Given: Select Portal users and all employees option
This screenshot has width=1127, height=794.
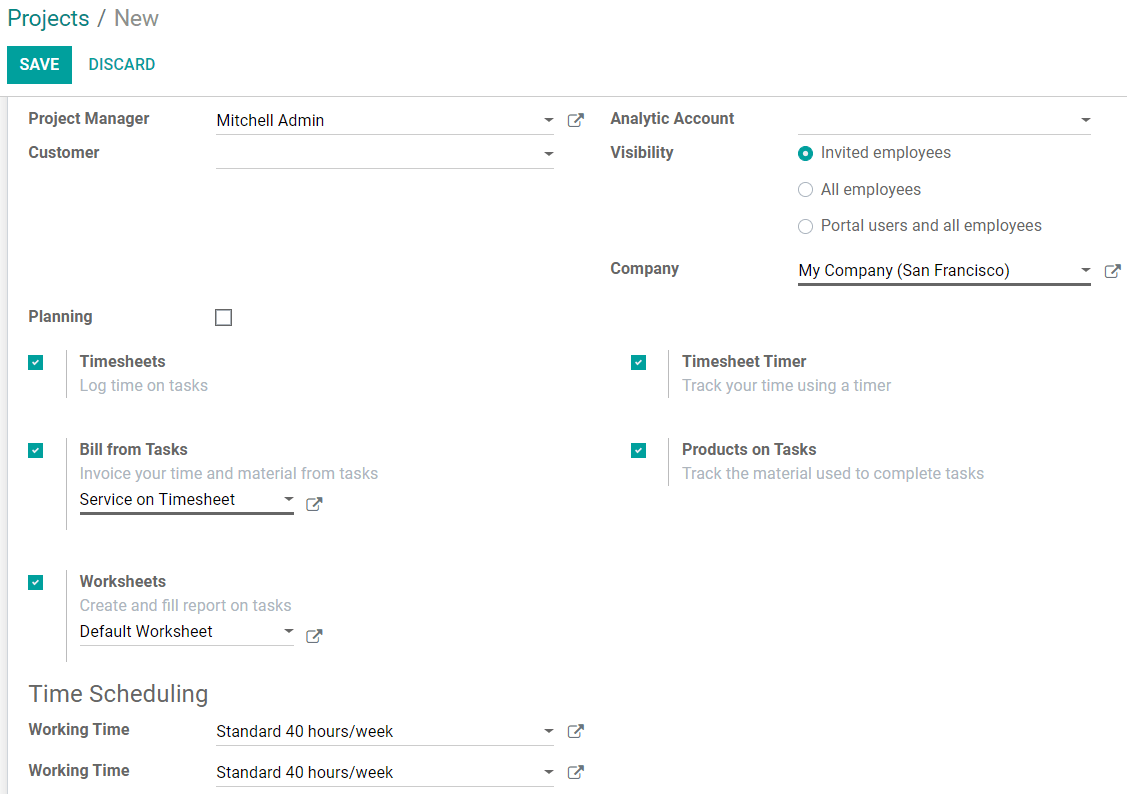Looking at the screenshot, I should [x=805, y=226].
